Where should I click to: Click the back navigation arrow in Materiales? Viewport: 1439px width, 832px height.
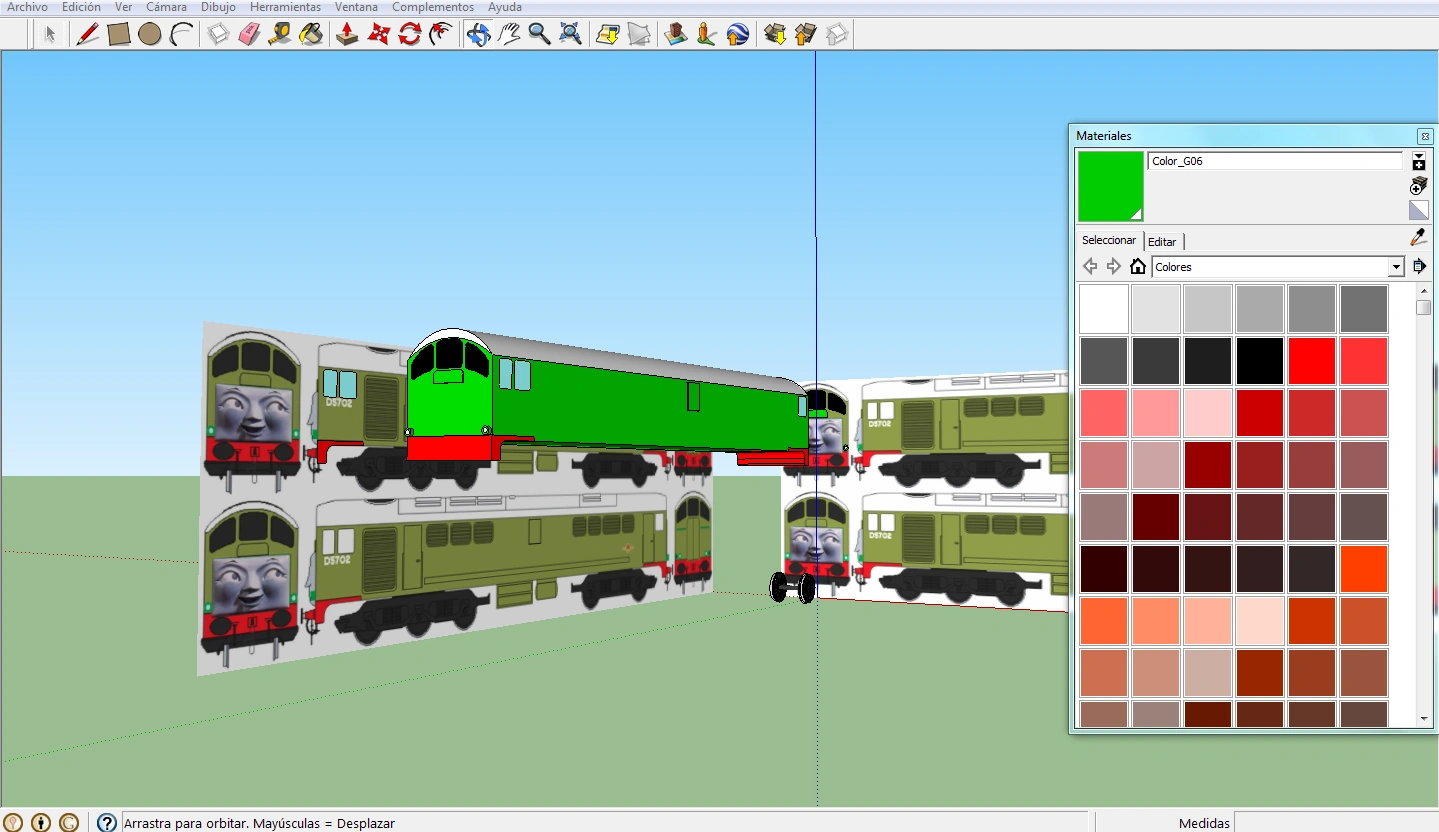1089,266
